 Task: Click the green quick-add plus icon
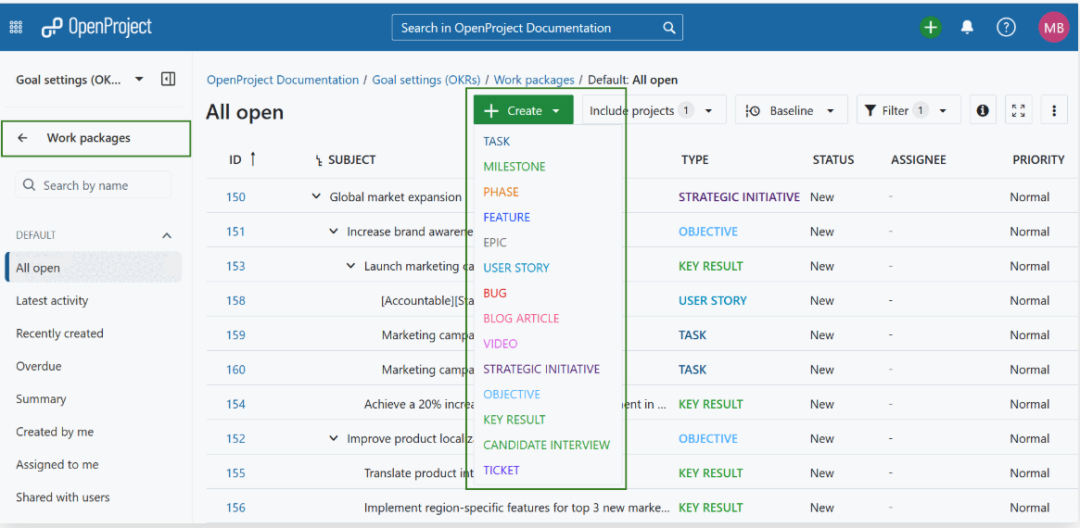(931, 27)
